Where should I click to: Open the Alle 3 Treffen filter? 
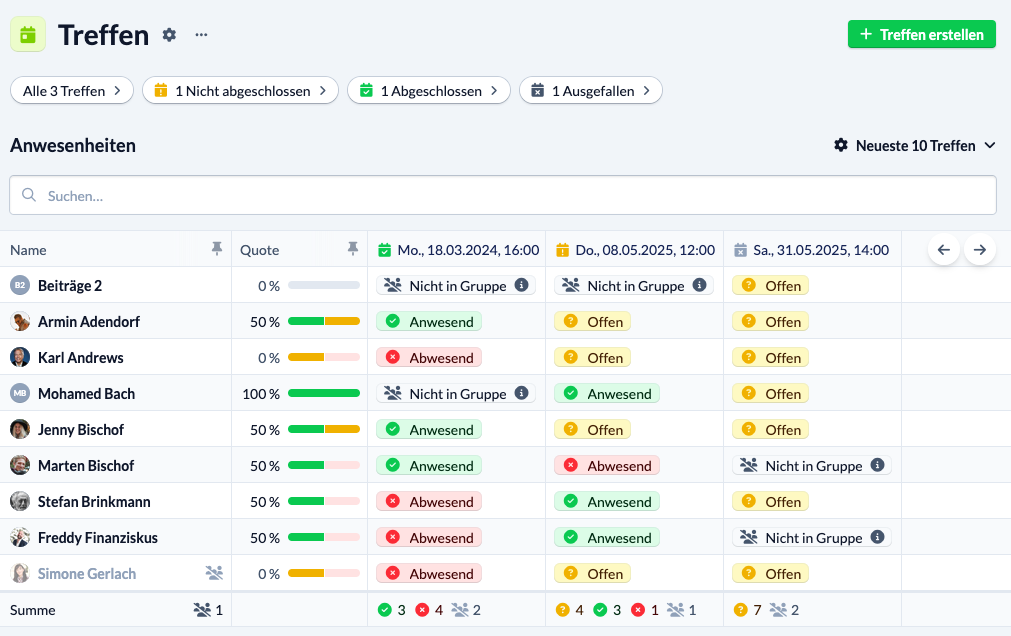coord(72,90)
